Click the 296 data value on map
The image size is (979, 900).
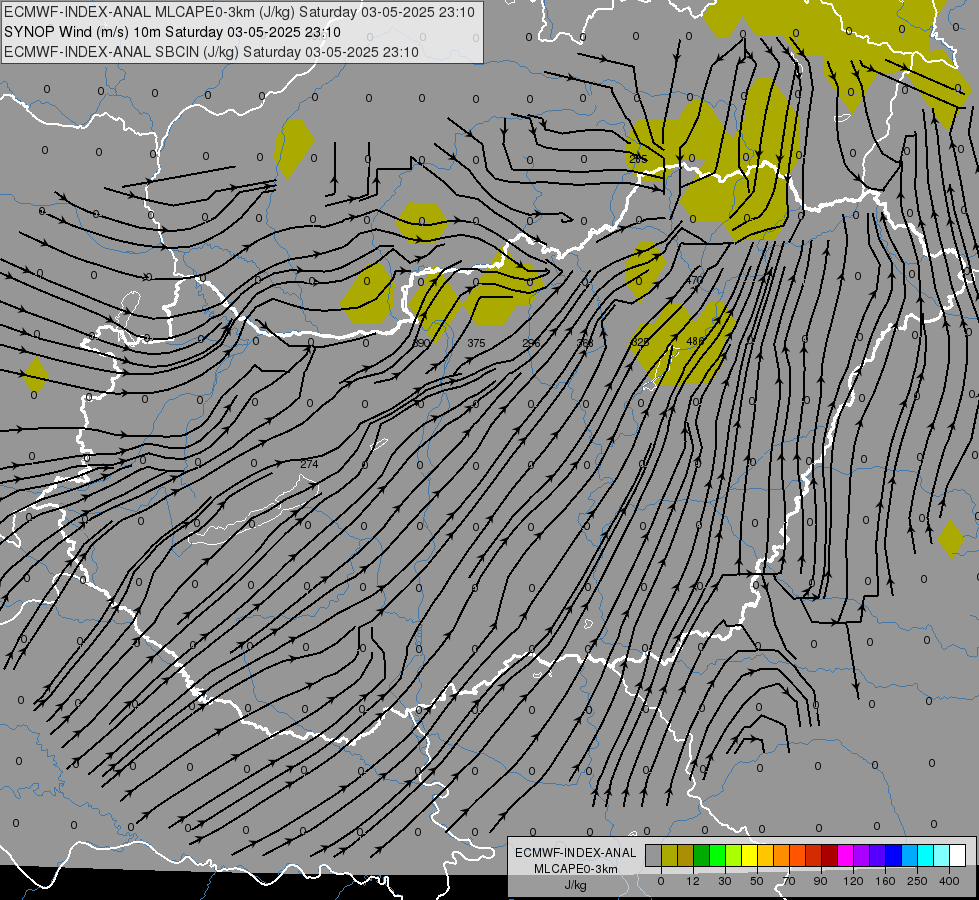[x=531, y=343]
